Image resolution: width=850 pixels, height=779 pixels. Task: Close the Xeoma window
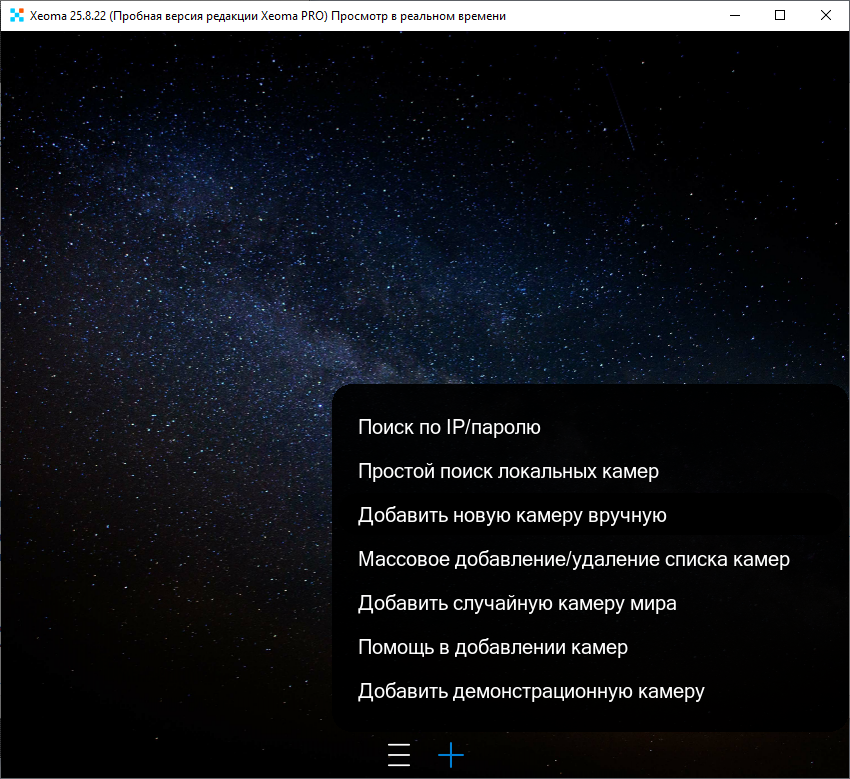click(x=825, y=16)
